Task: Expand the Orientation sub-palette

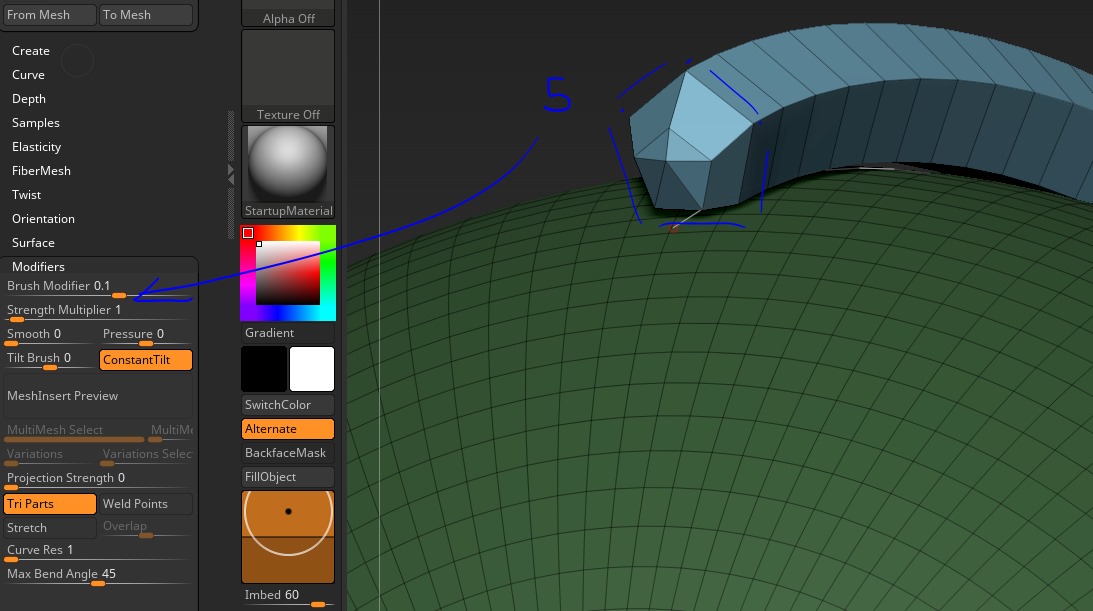Action: pyautogui.click(x=43, y=219)
